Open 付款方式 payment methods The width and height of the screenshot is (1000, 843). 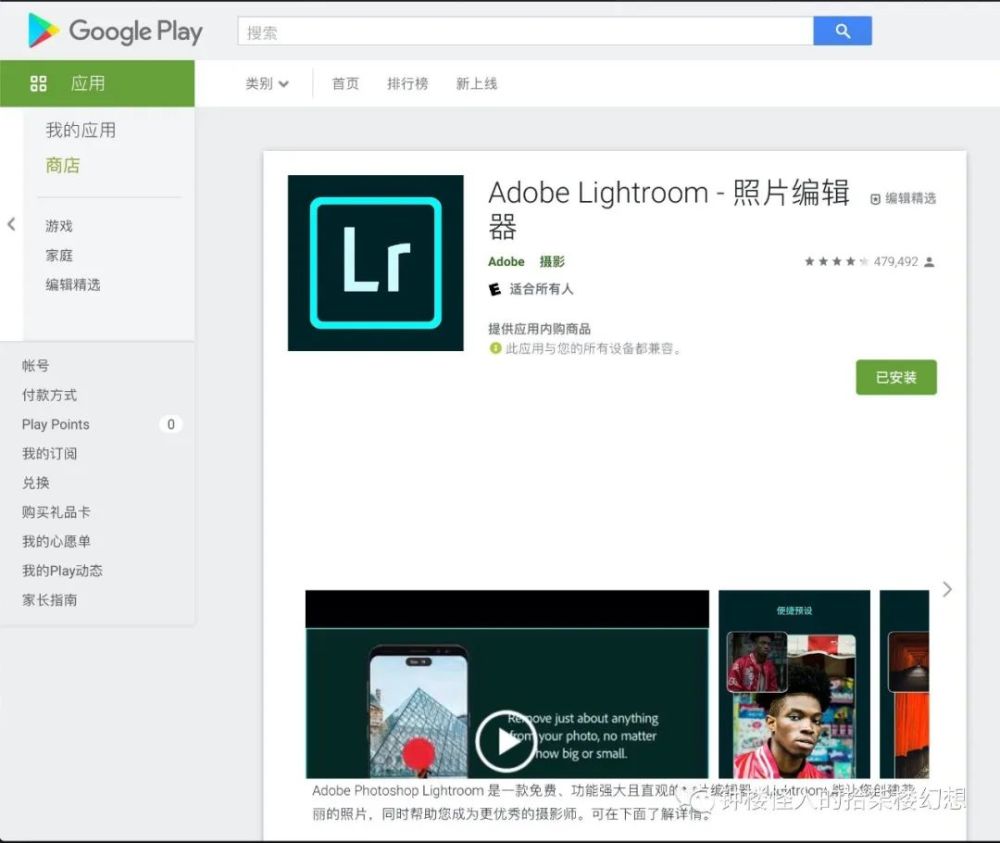[49, 395]
